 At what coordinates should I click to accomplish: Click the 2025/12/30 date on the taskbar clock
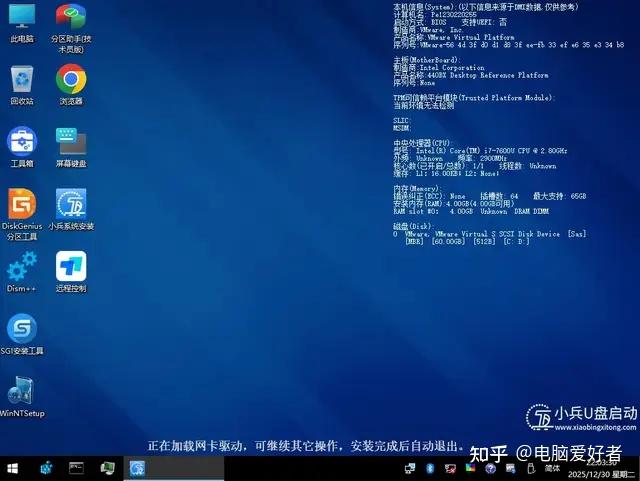click(x=589, y=474)
